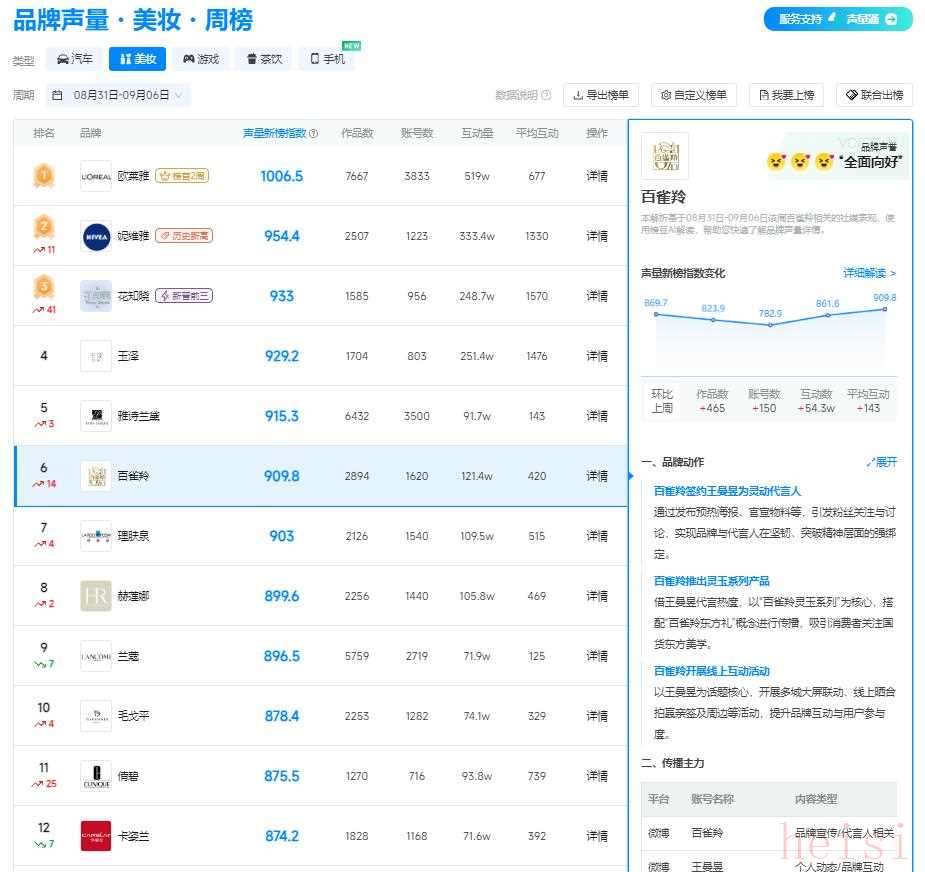
Task: Open the 手机 category tab
Action: [x=327, y=59]
